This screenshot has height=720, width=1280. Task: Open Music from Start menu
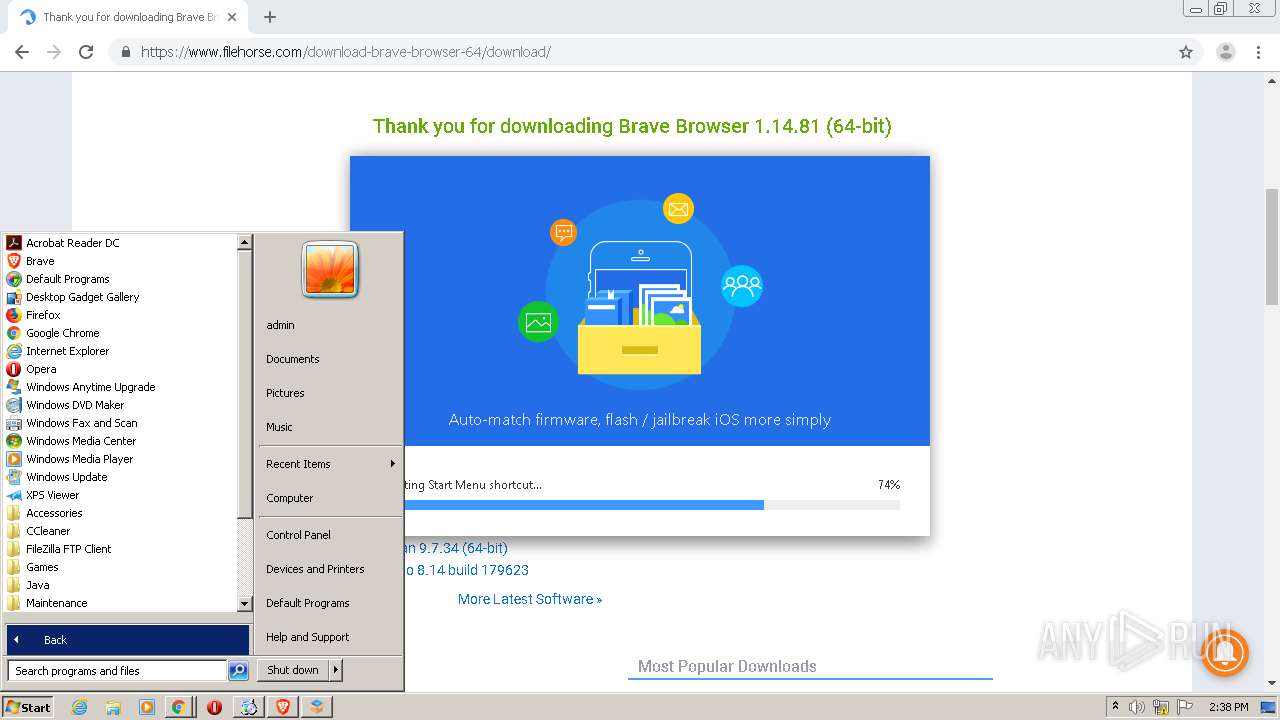[x=279, y=427]
